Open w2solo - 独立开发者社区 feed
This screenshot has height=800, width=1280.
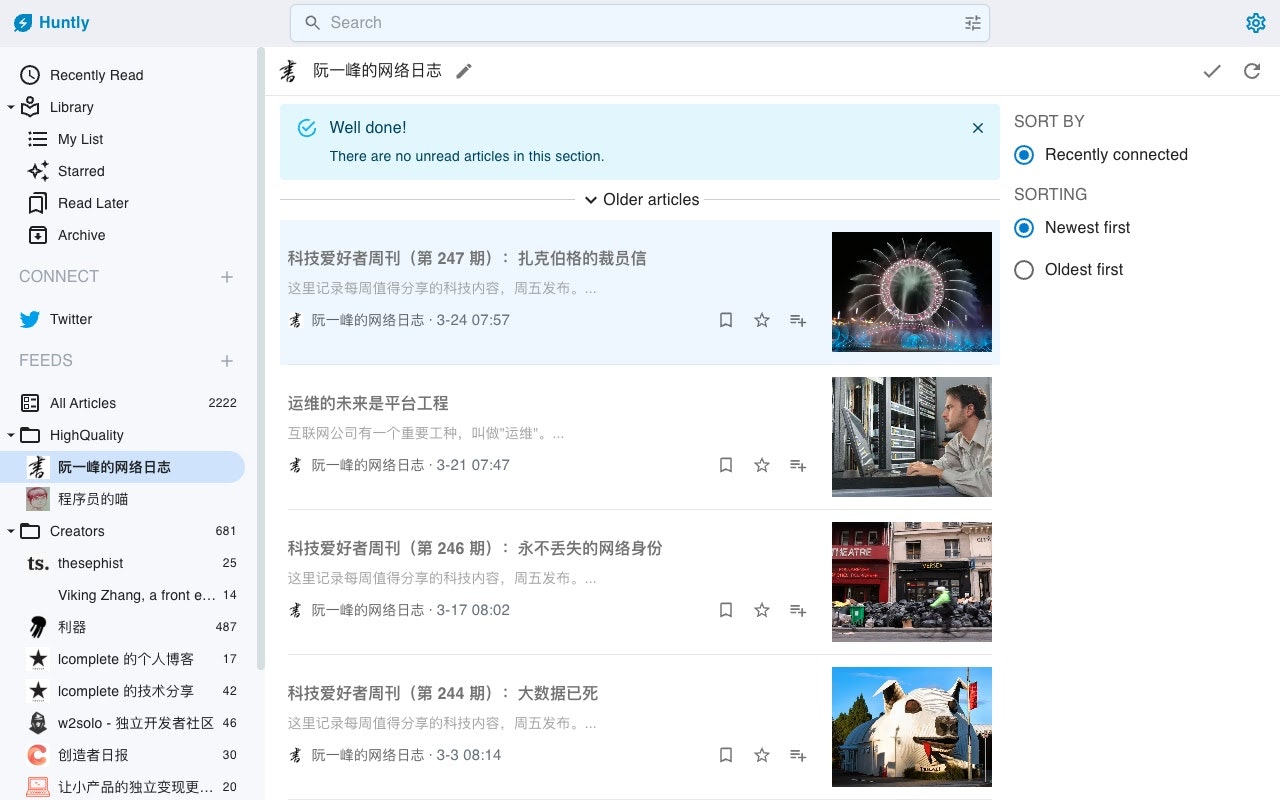click(x=124, y=723)
